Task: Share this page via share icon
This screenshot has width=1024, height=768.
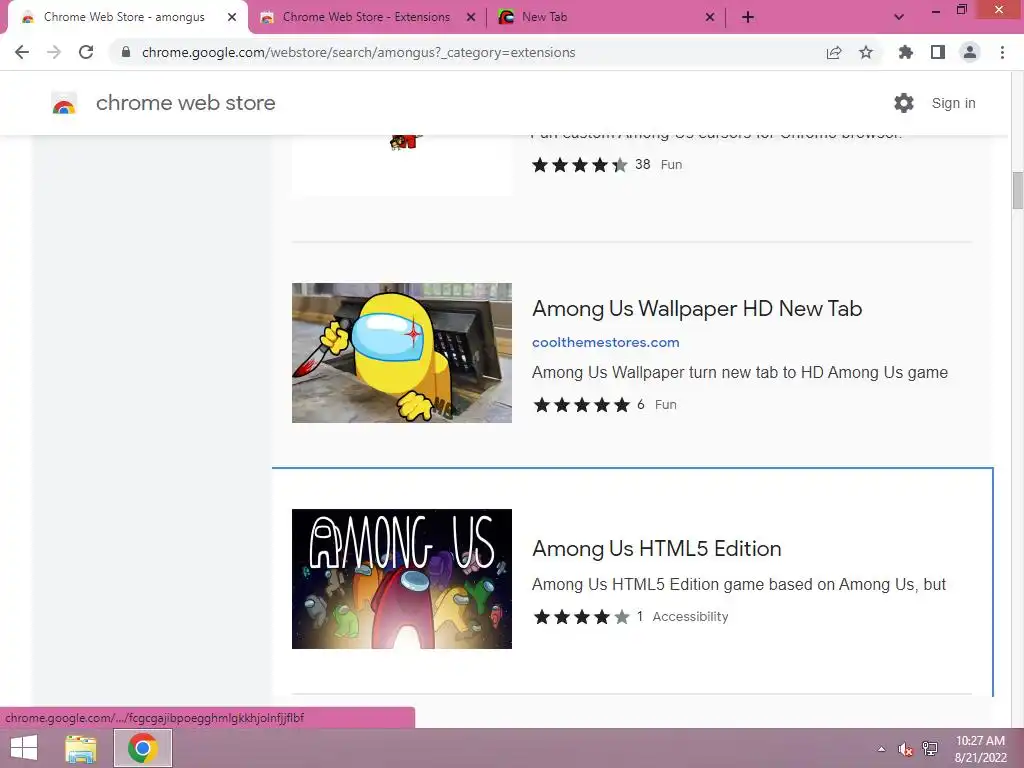Action: click(x=834, y=52)
